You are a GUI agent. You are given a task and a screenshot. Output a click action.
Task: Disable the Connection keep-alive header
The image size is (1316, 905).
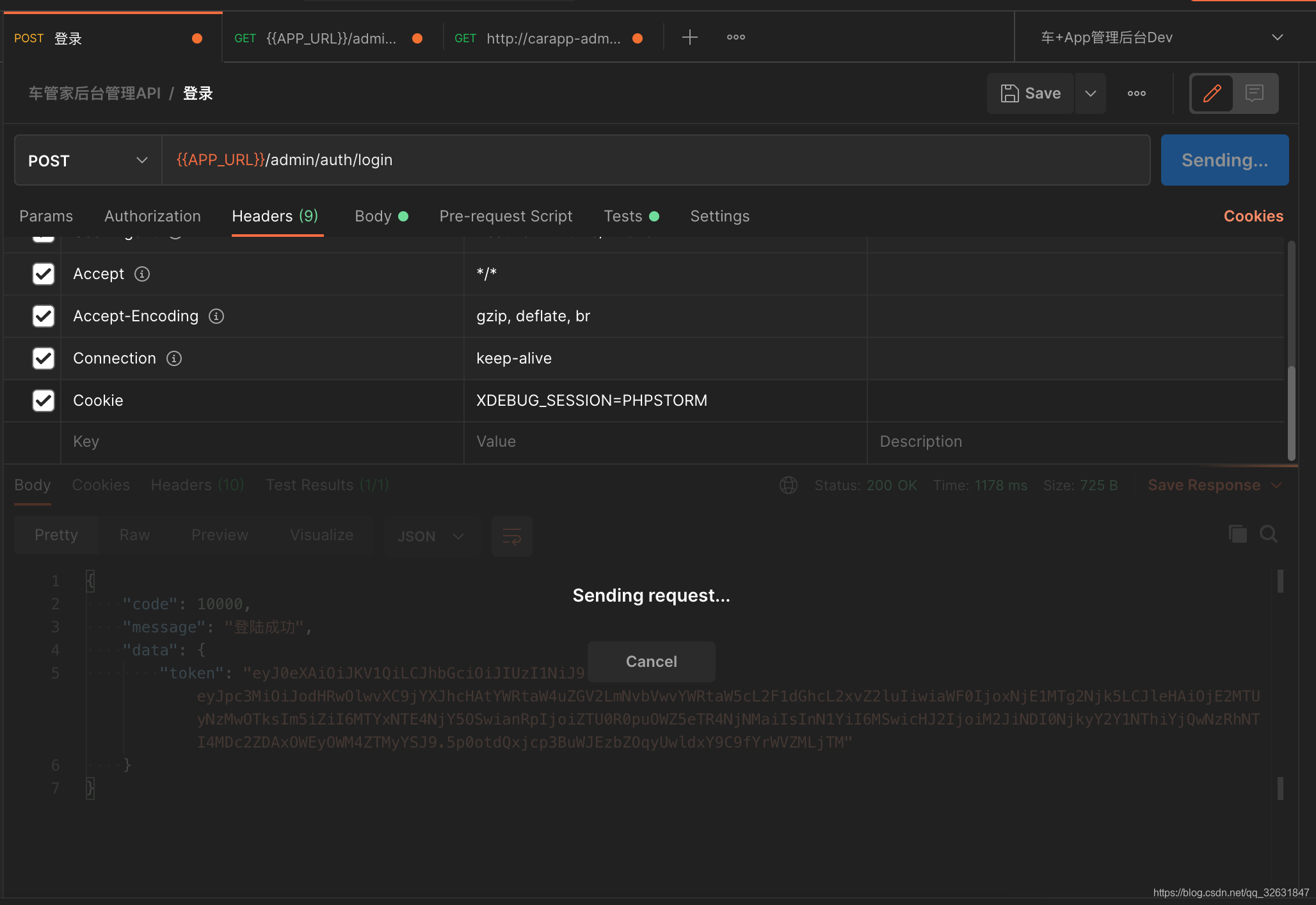pos(43,358)
